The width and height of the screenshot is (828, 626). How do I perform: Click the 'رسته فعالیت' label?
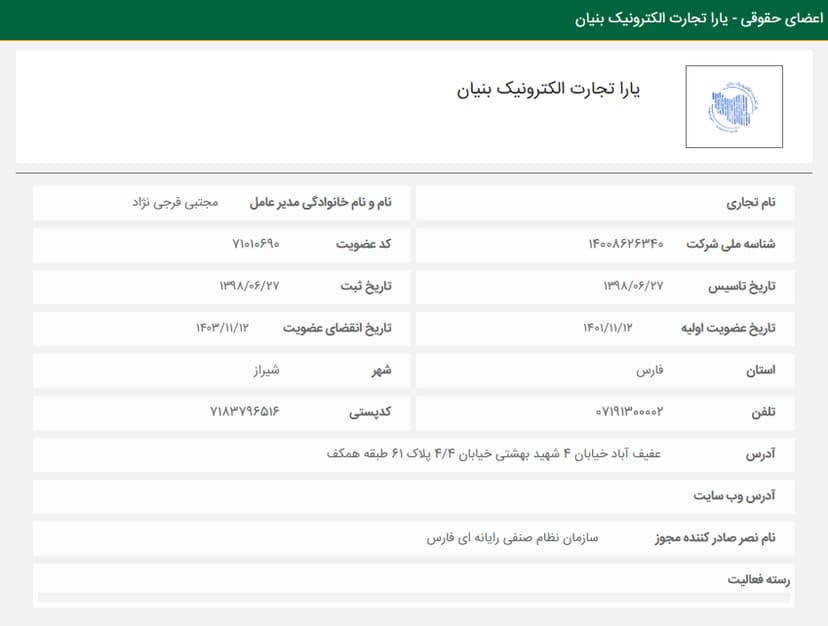point(759,580)
